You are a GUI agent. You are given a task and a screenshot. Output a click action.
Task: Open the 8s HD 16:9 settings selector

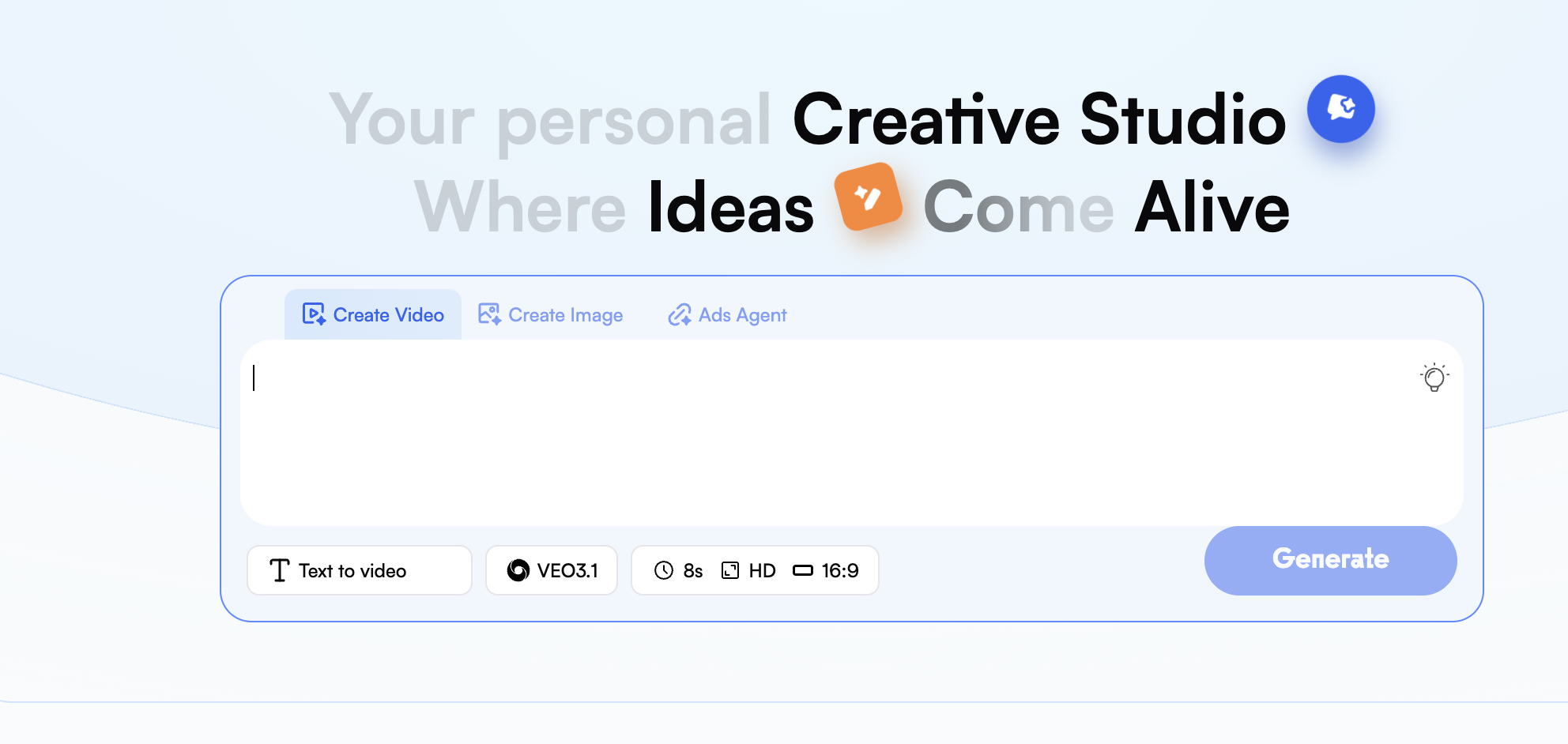[x=754, y=570]
